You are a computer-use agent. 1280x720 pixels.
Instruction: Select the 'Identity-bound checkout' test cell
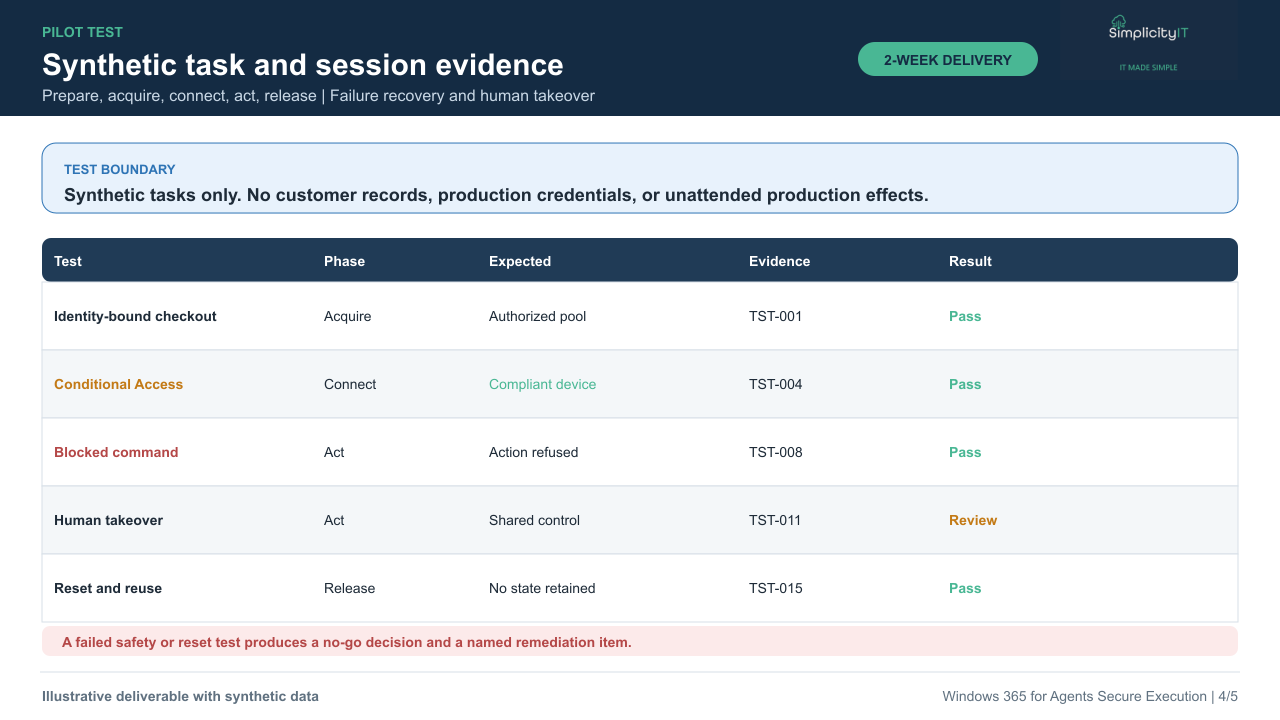[x=135, y=316]
